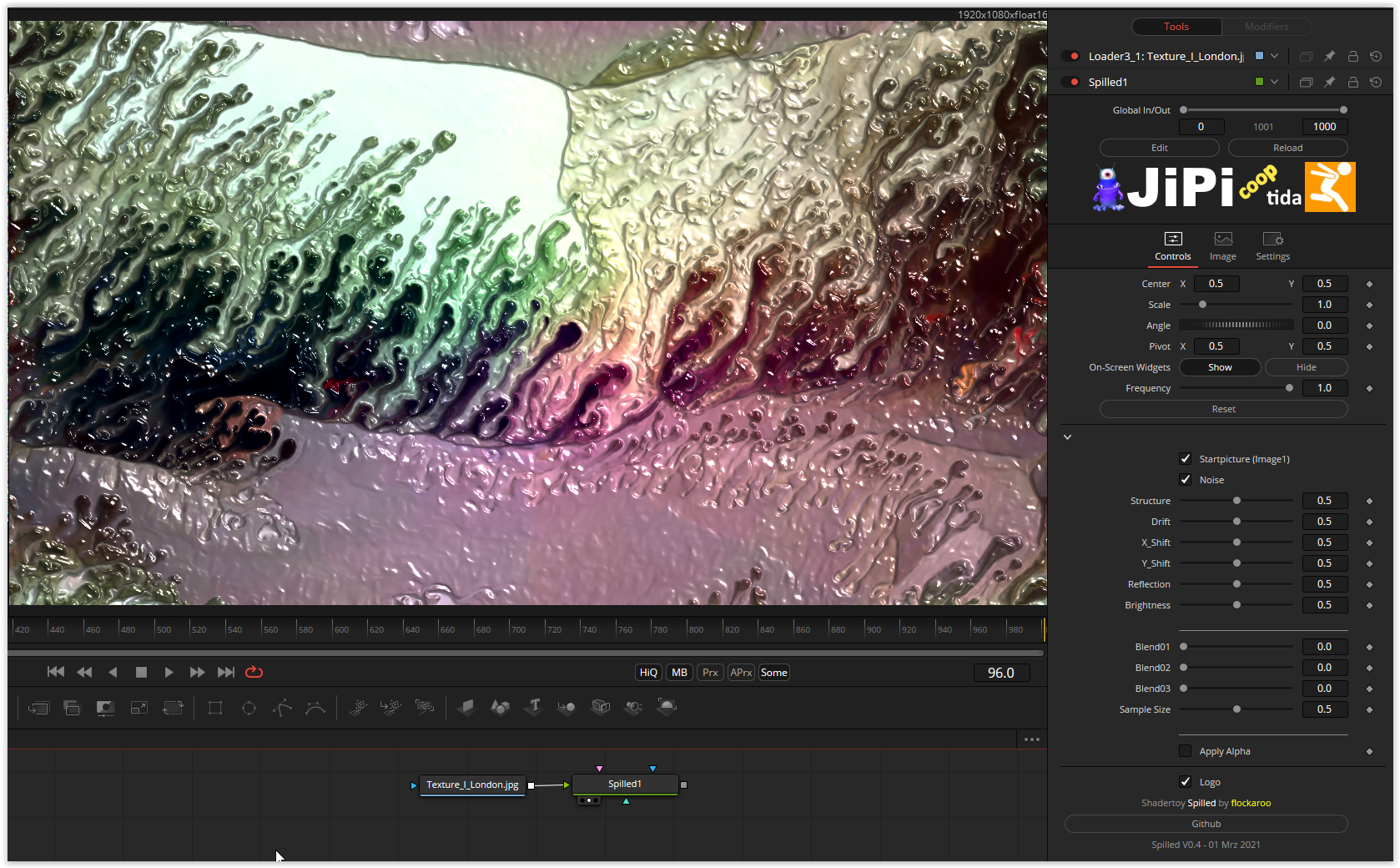The height and width of the screenshot is (868, 1400).
Task: Add a particle Emitter tool
Action: pos(358,708)
